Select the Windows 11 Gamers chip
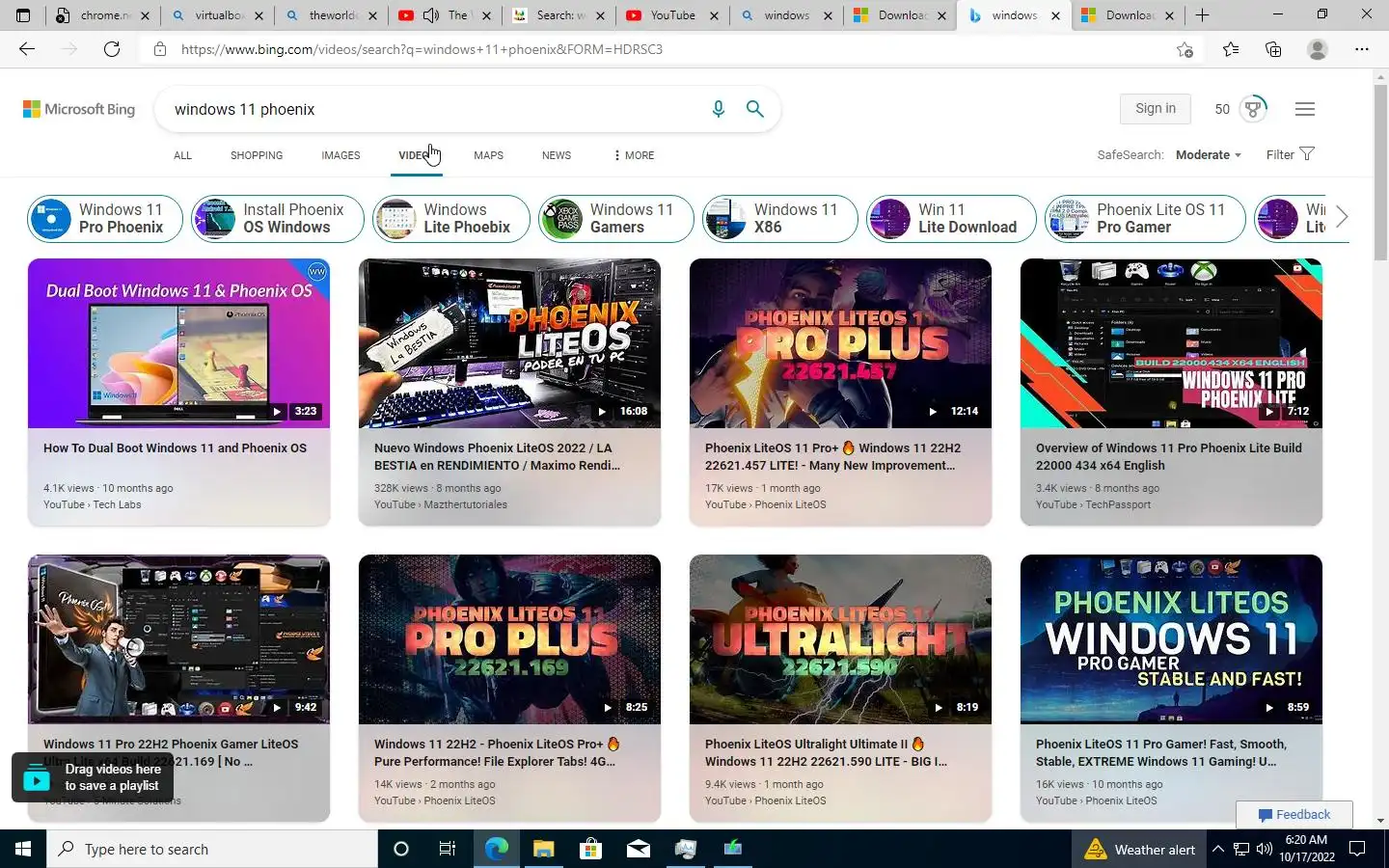This screenshot has height=868, width=1389. pyautogui.click(x=615, y=218)
